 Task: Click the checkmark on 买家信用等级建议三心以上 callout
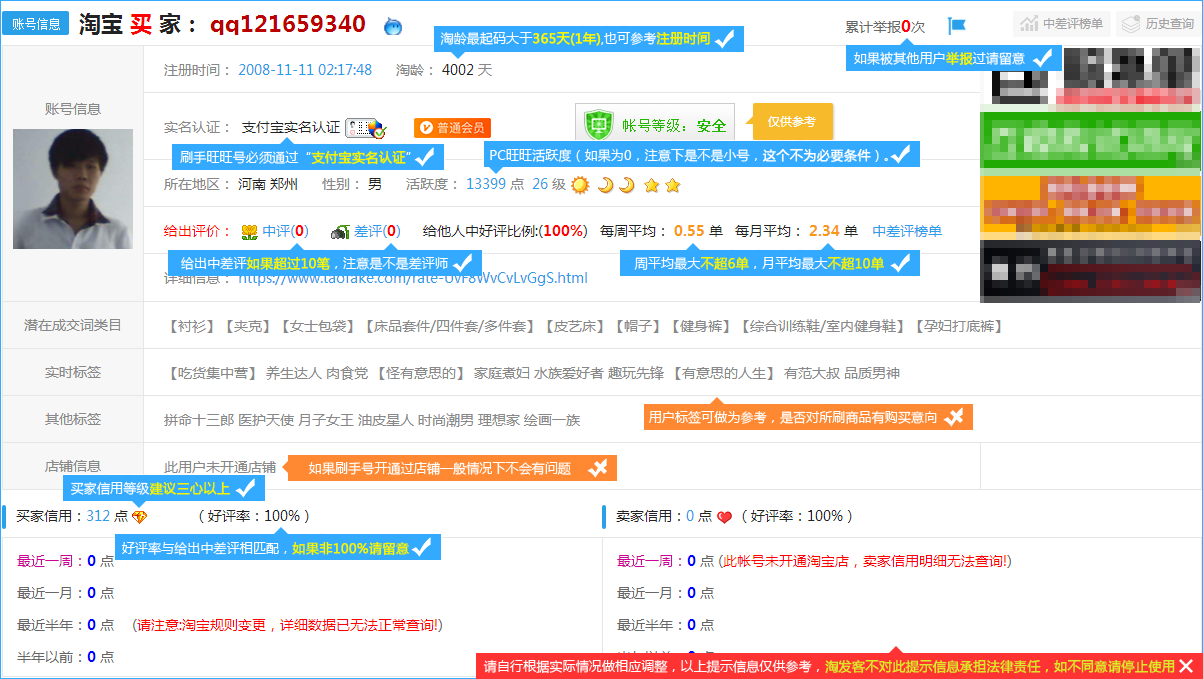248,489
